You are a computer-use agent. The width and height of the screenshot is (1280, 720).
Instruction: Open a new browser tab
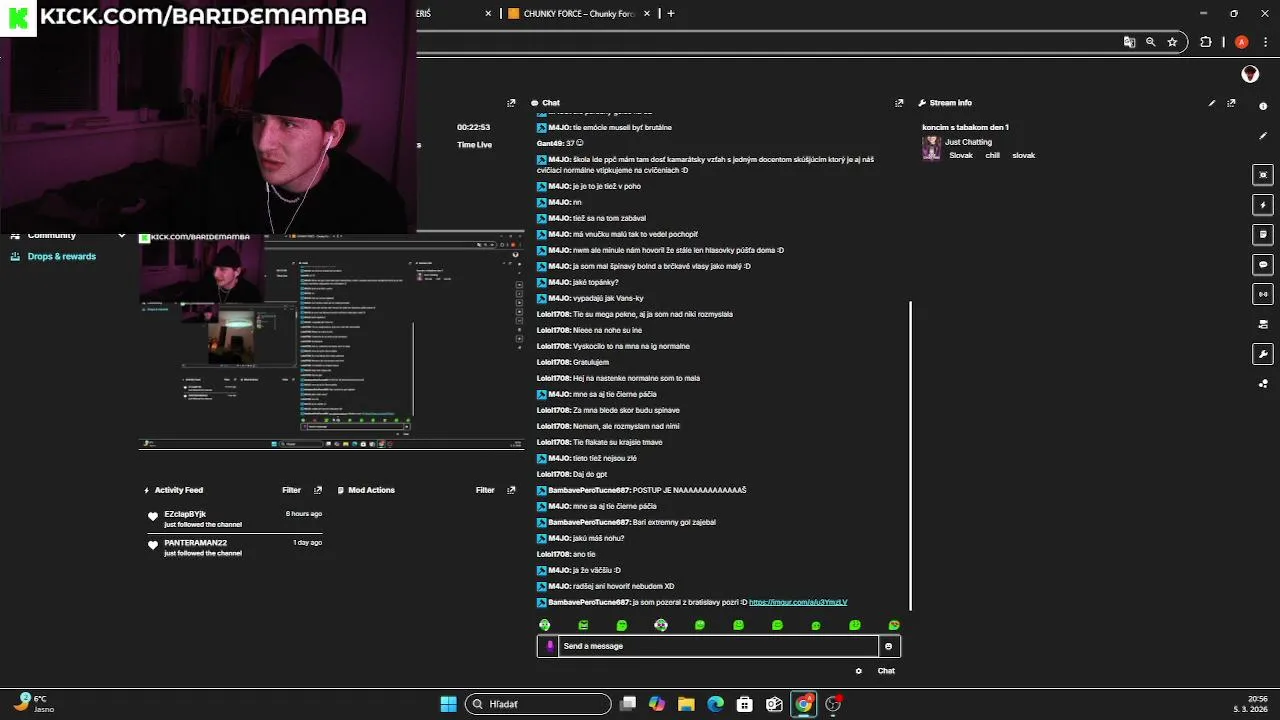click(x=670, y=14)
